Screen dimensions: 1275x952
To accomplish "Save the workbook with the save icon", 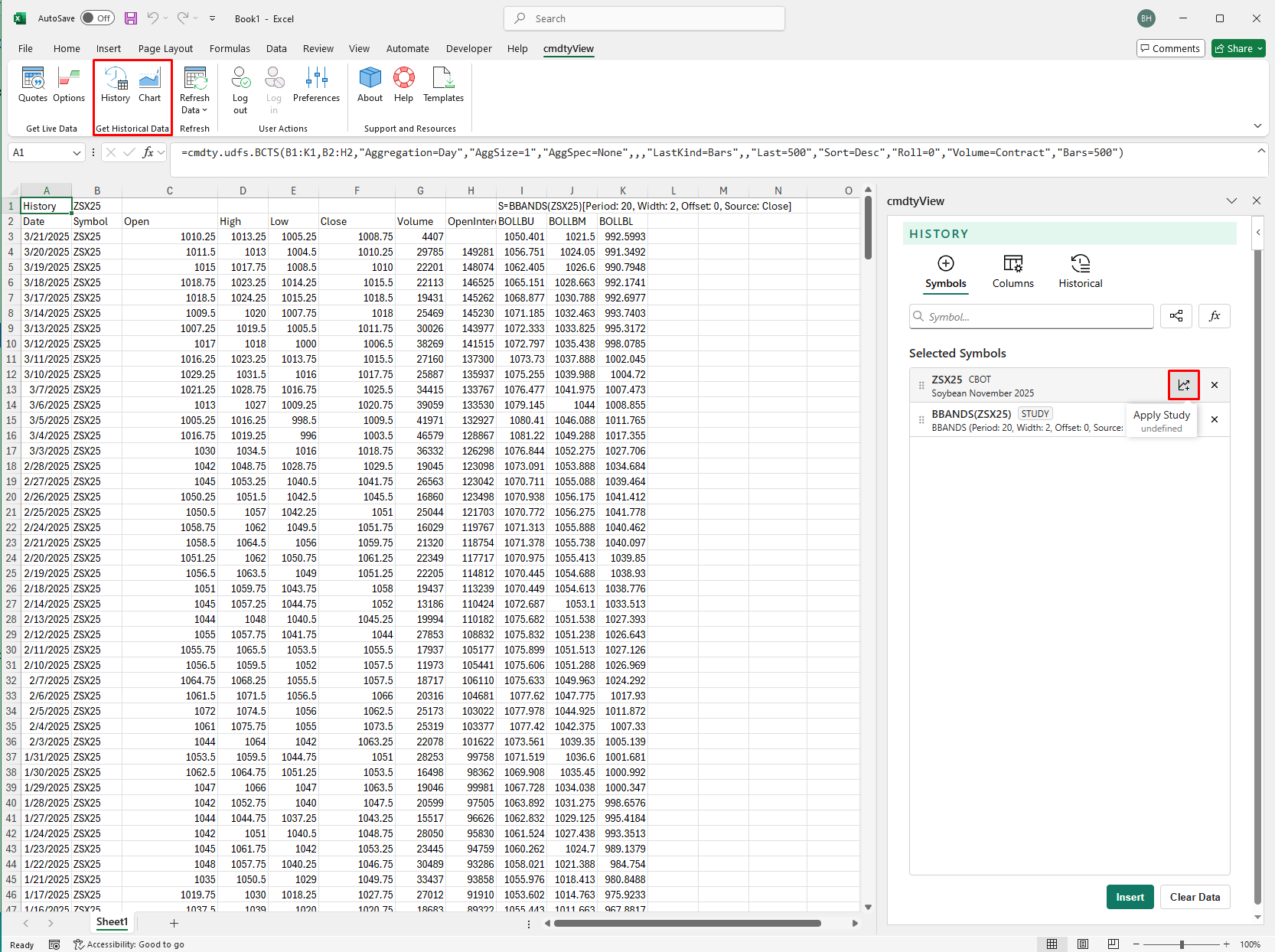I will tap(131, 18).
